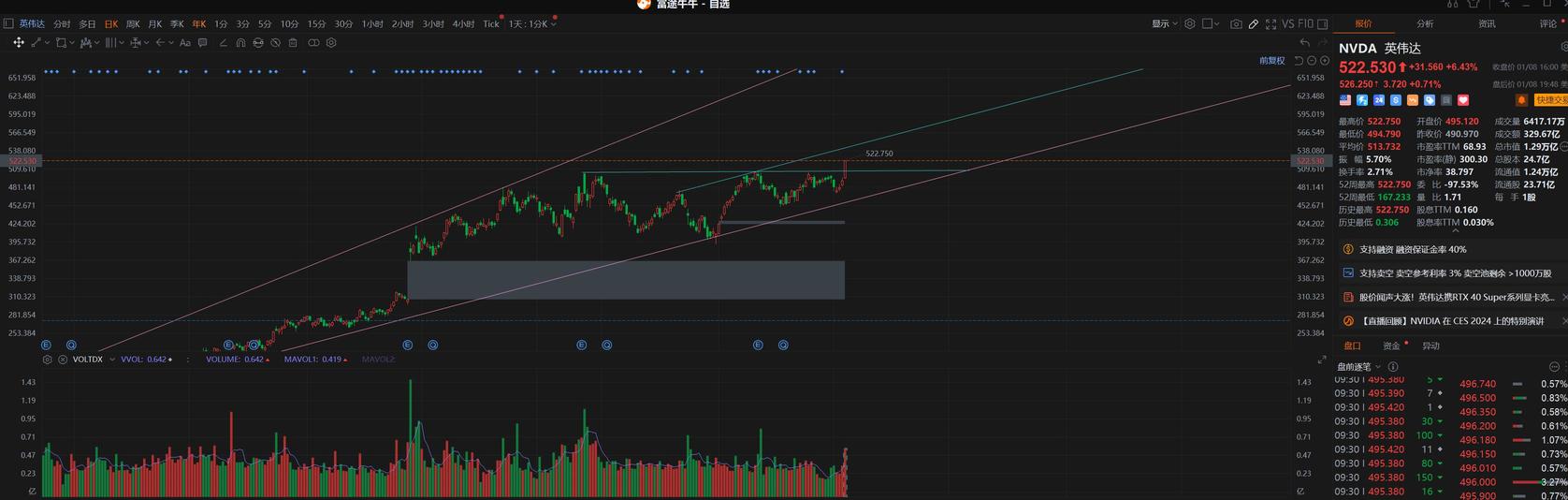Viewport: 1568px width, 500px height.
Task: Open the RTX 40 Super news headline
Action: coord(1455,297)
